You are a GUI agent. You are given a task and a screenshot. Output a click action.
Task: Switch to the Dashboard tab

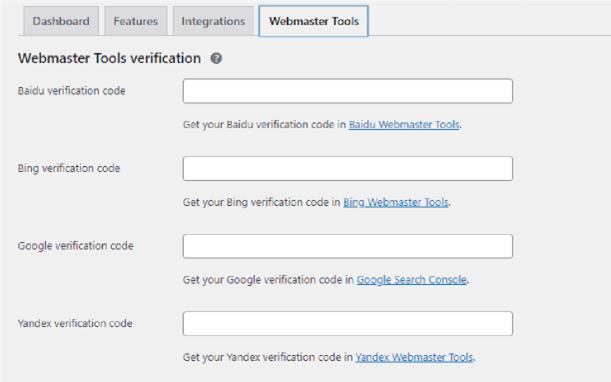click(61, 21)
